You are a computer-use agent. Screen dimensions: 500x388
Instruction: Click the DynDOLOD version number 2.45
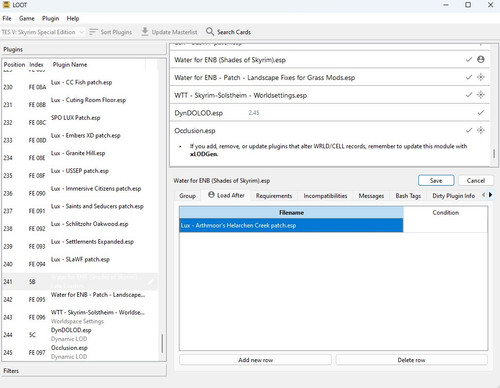(x=254, y=113)
